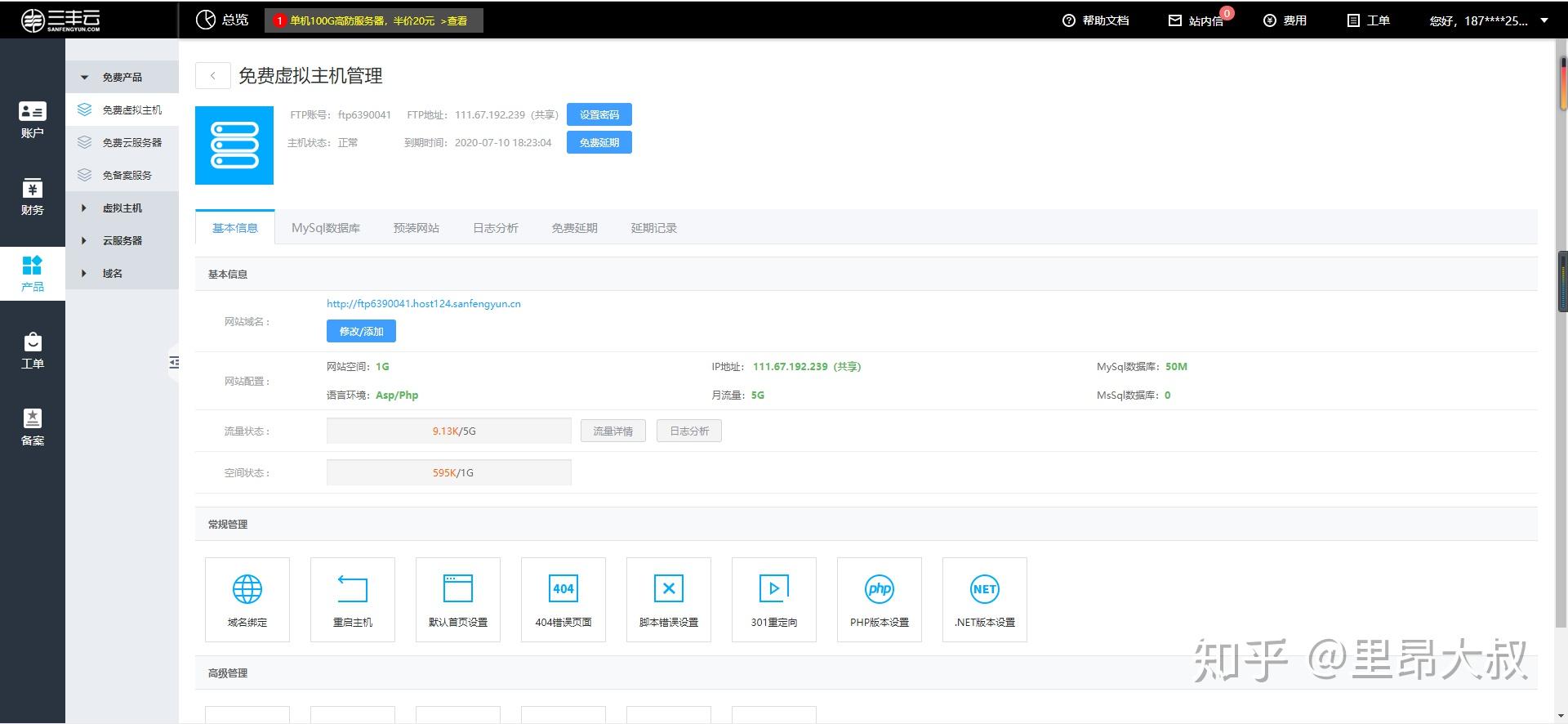Switch to the MySql database (MySql数据库) tab

[x=326, y=228]
